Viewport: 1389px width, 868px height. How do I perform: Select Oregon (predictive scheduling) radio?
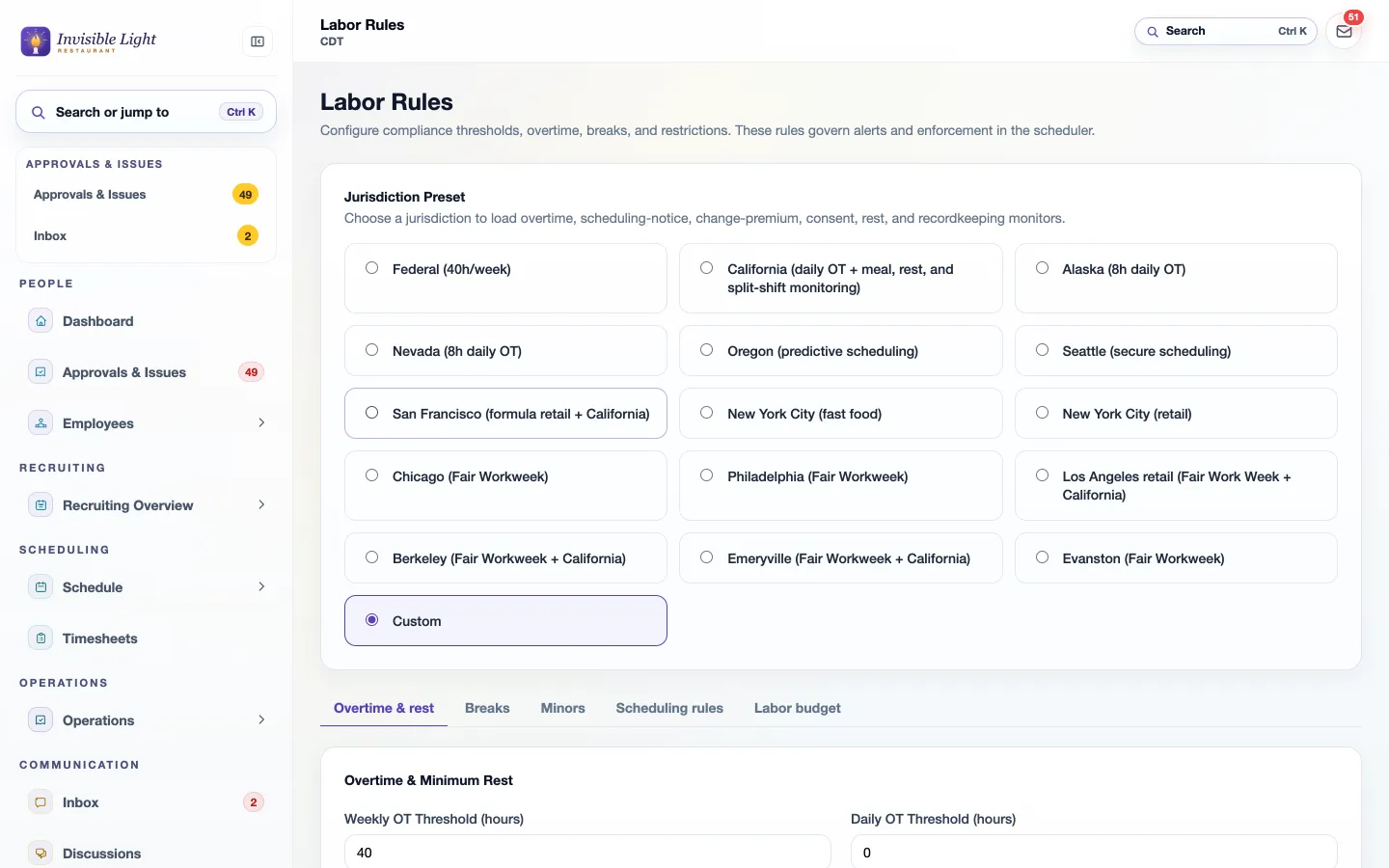tap(707, 350)
